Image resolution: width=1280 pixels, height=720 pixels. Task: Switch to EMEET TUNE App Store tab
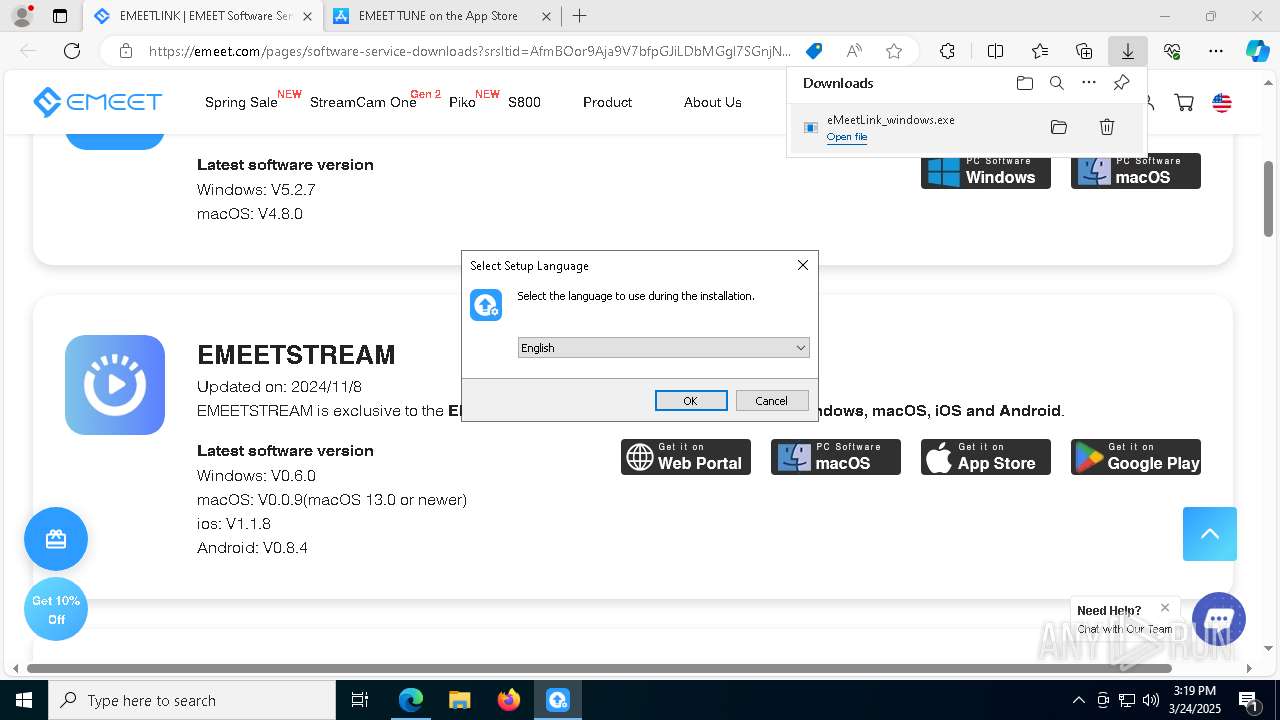[x=442, y=16]
